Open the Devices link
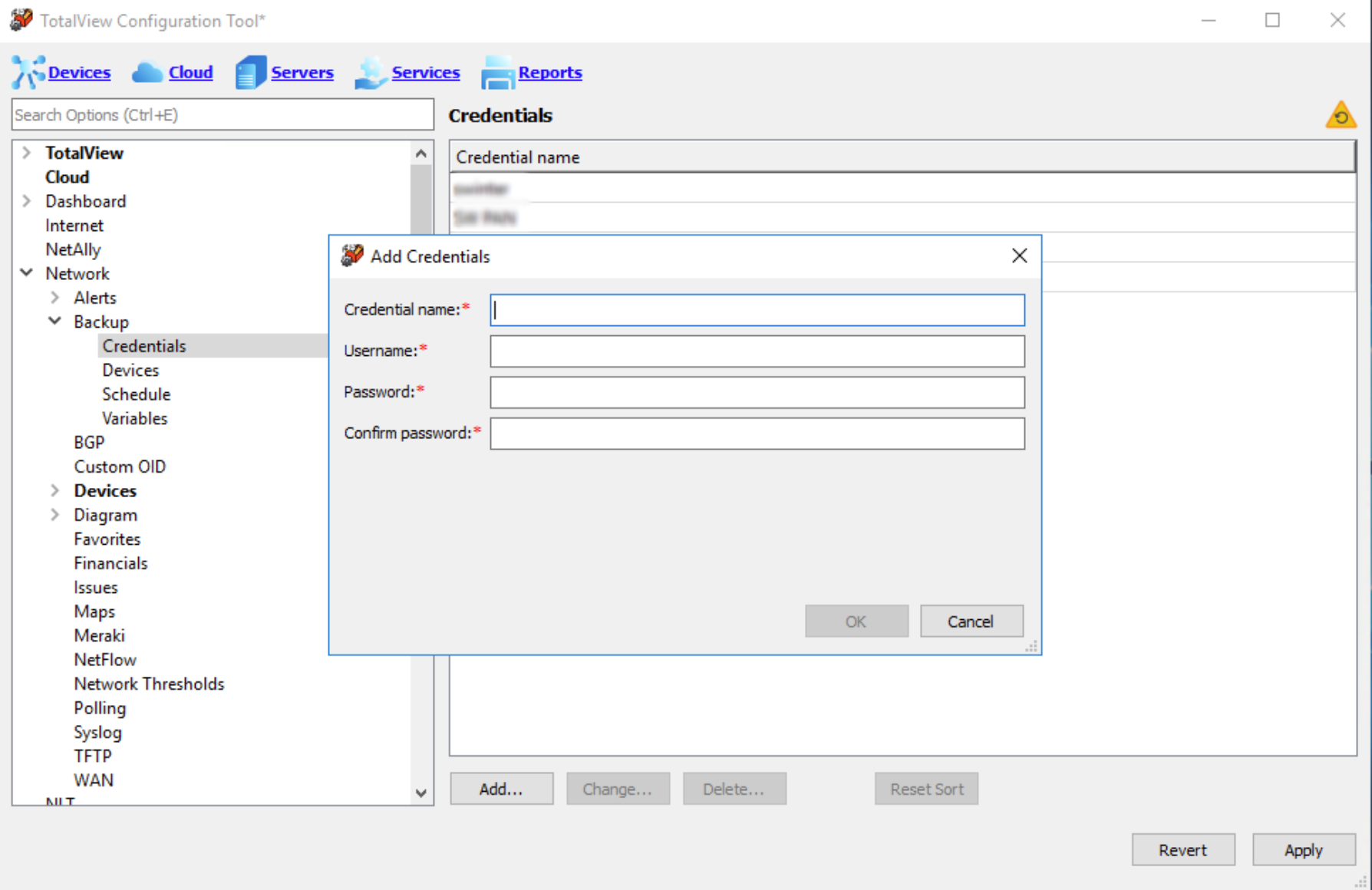Image resolution: width=1372 pixels, height=890 pixels. (x=79, y=72)
